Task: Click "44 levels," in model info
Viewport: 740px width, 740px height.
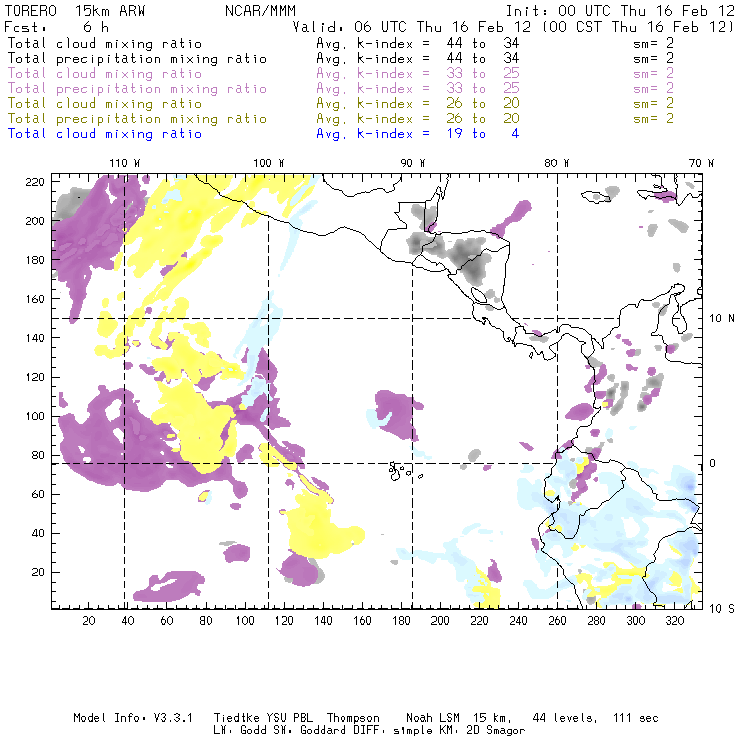Action: click(565, 718)
